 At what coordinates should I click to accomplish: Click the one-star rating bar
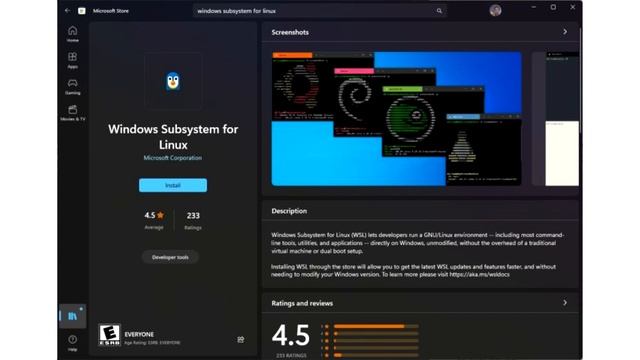click(376, 355)
